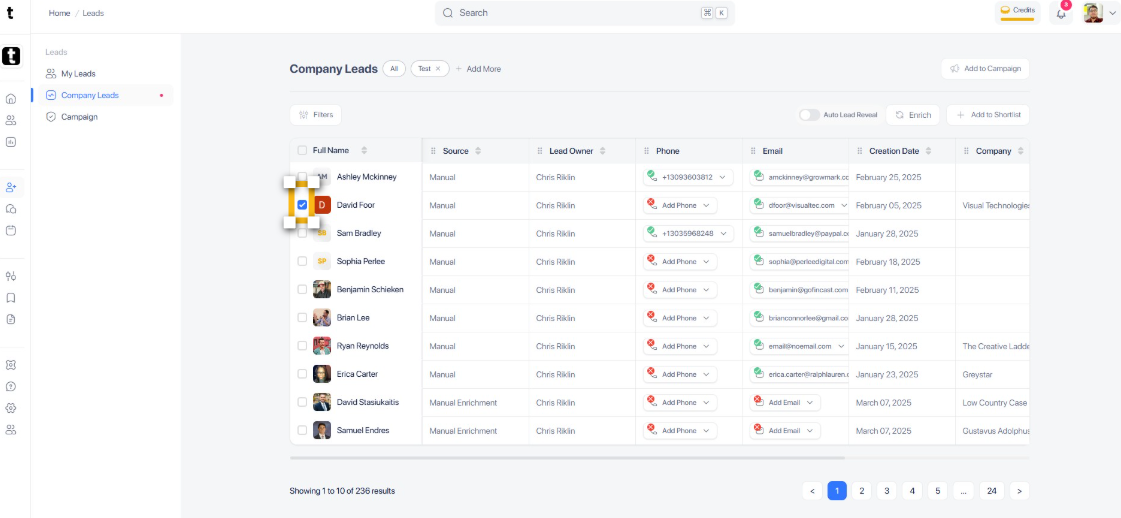Select Erica Carter's checkbox
1121x518 pixels.
pyautogui.click(x=302, y=374)
